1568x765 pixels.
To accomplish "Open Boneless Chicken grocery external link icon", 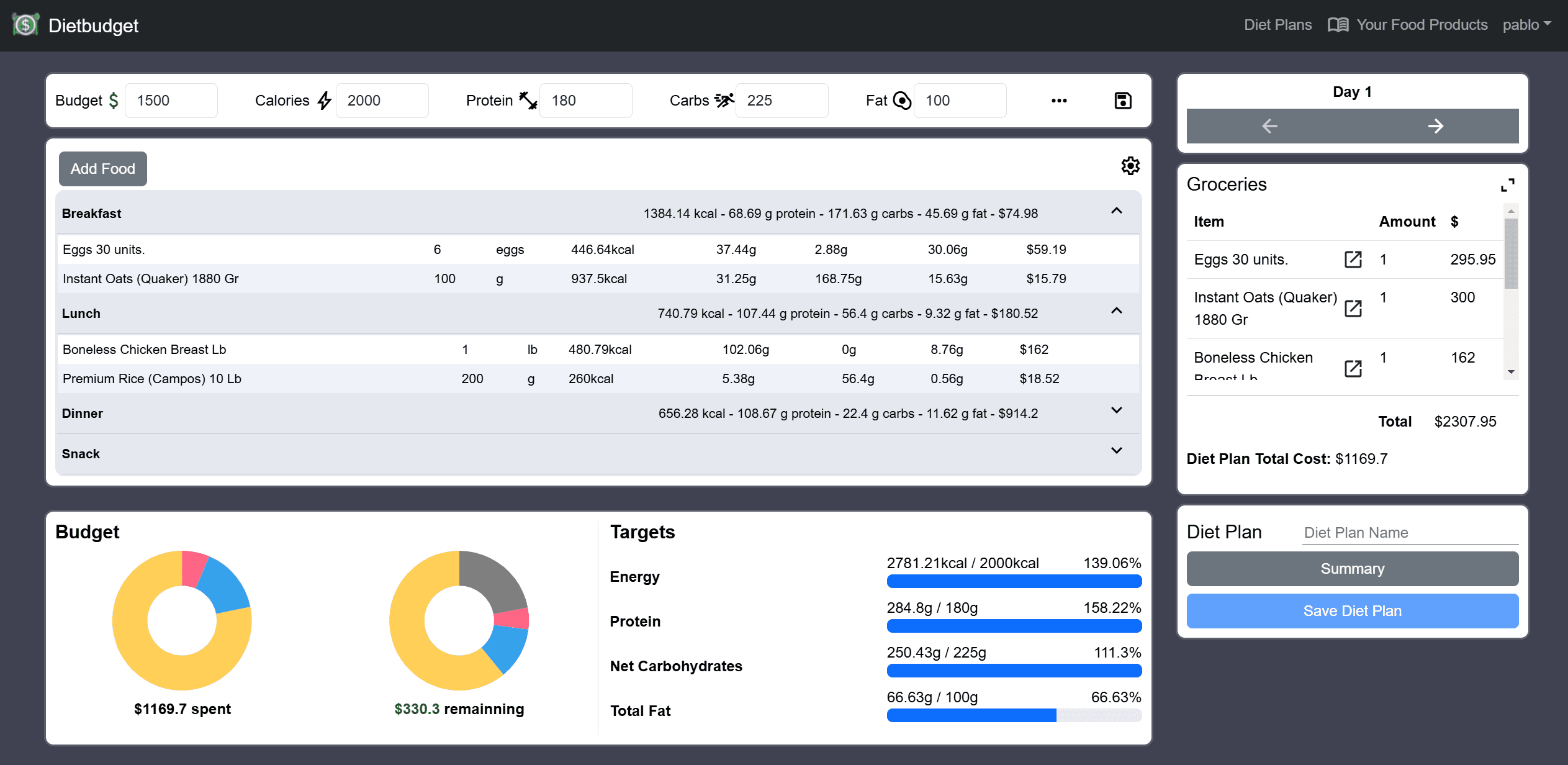I will click(1353, 369).
